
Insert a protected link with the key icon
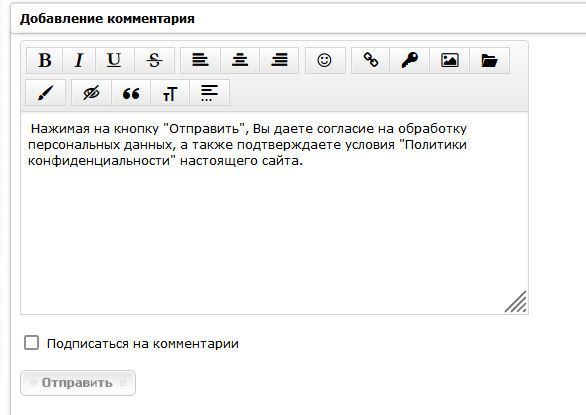pos(410,60)
